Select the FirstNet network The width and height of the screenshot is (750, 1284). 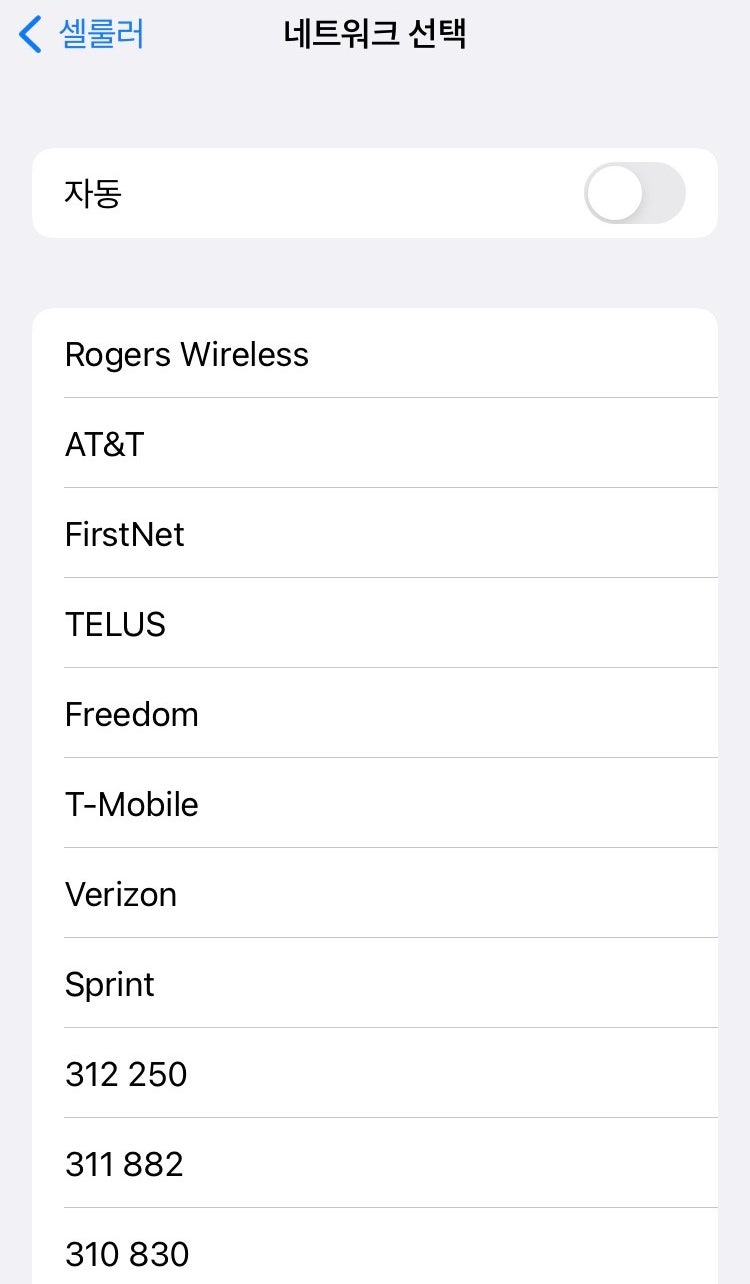125,534
